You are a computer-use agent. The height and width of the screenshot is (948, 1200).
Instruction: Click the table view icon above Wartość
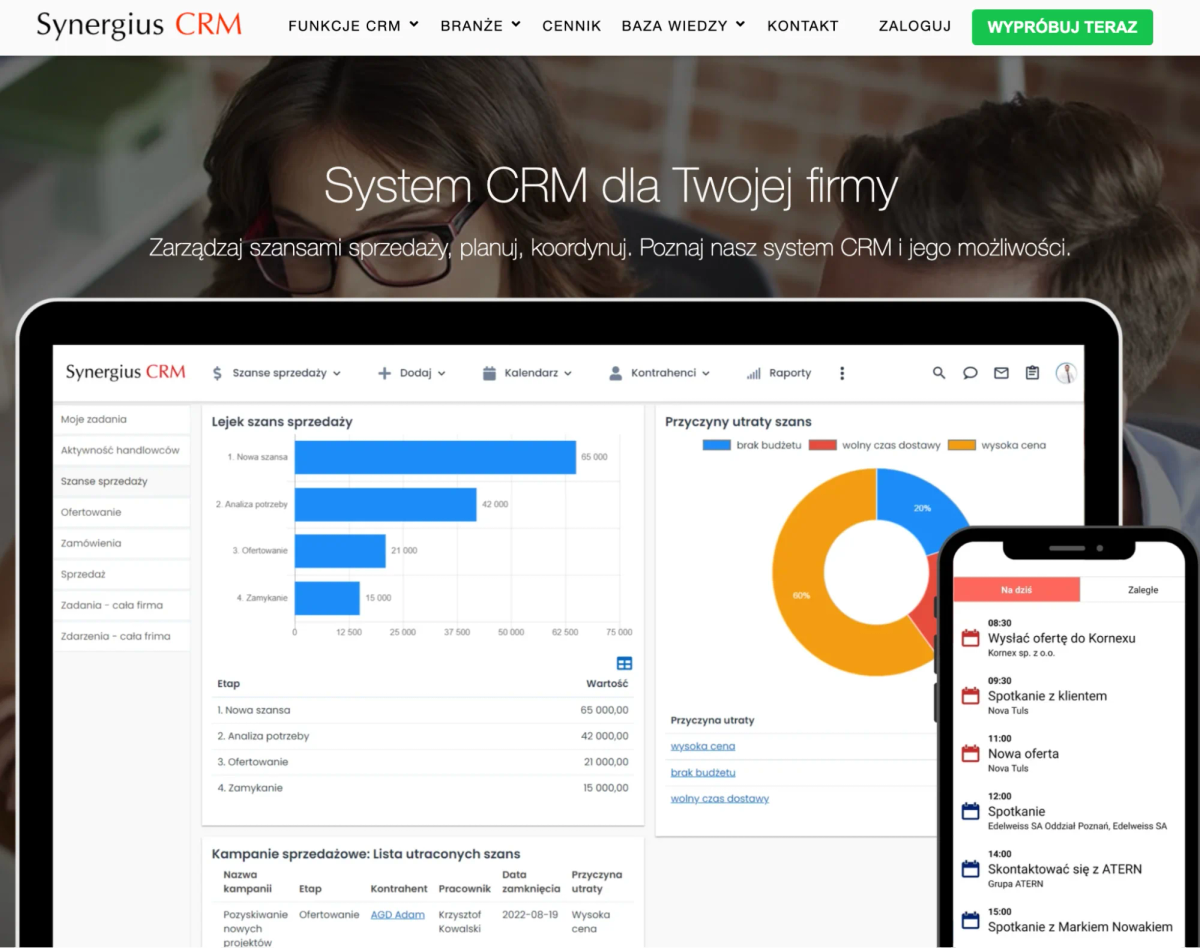tap(624, 663)
